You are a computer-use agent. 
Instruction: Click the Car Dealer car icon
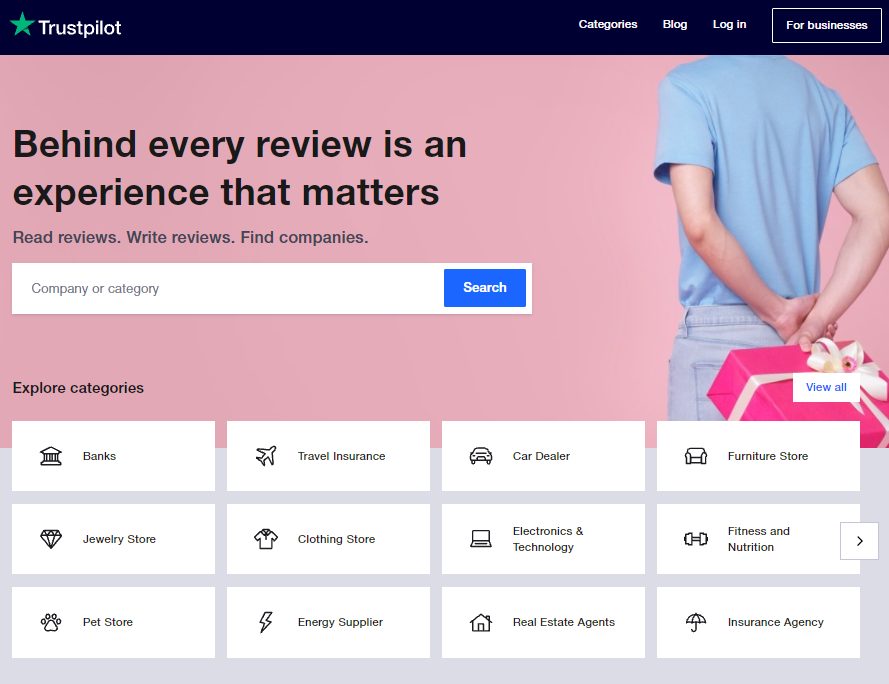(481, 456)
